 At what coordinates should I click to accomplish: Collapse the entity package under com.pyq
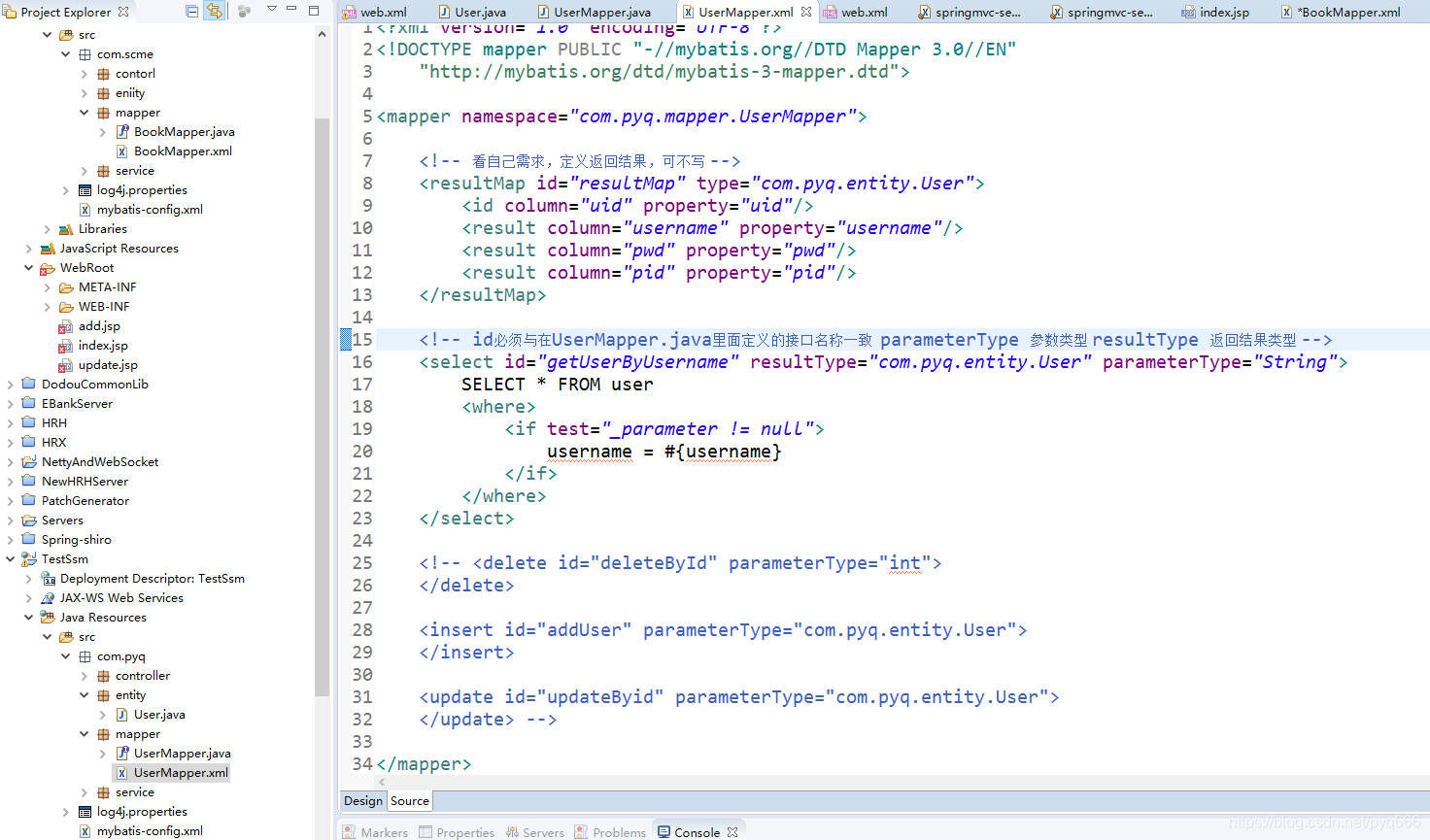pyautogui.click(x=85, y=695)
